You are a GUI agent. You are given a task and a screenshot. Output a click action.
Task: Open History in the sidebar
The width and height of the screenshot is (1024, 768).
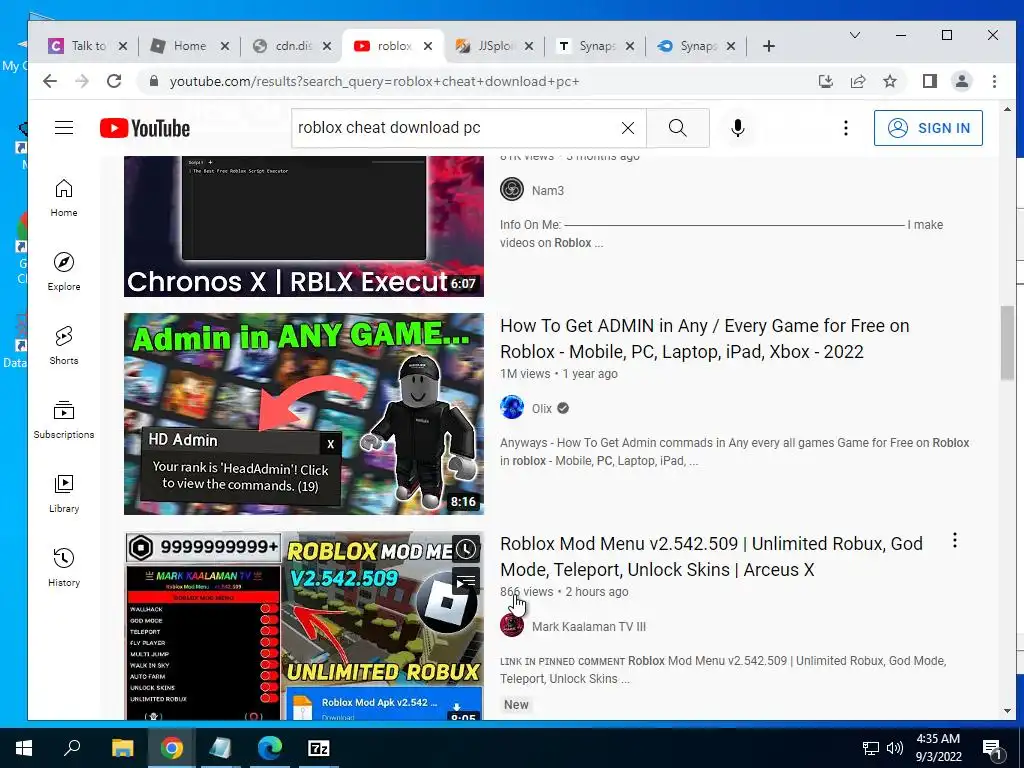[x=64, y=568]
